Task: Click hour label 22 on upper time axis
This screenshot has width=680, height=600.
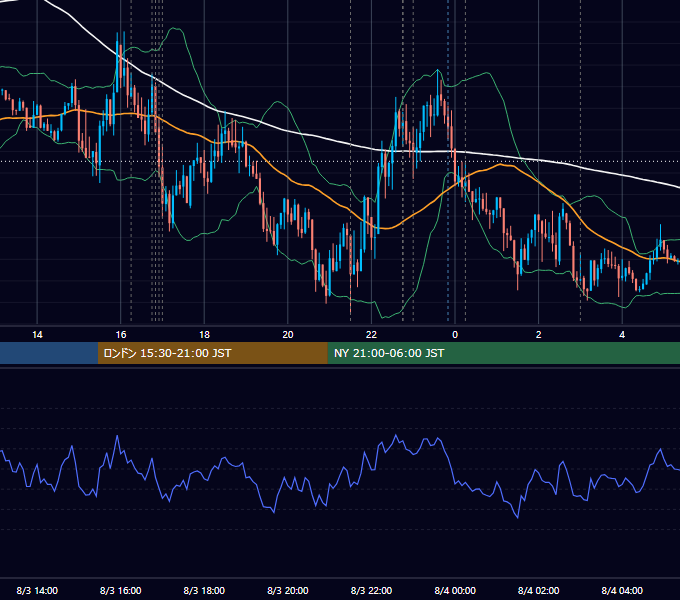Action: (371, 335)
